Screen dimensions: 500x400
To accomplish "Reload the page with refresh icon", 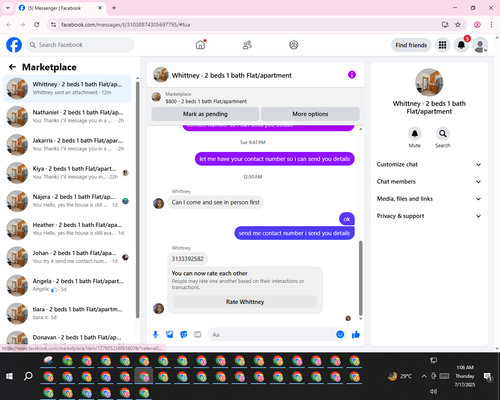I will pyautogui.click(x=37, y=24).
